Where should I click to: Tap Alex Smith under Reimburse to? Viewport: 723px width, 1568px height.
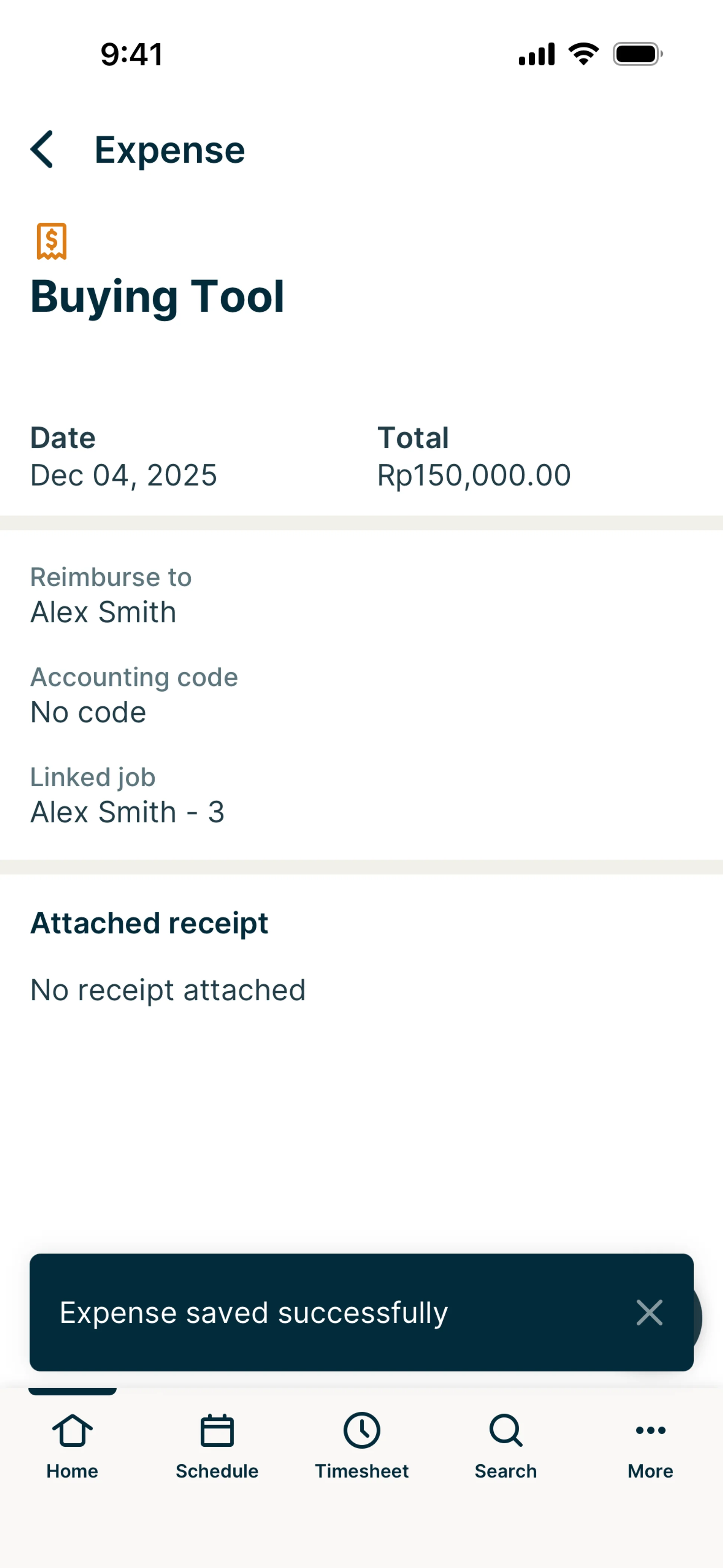click(104, 612)
